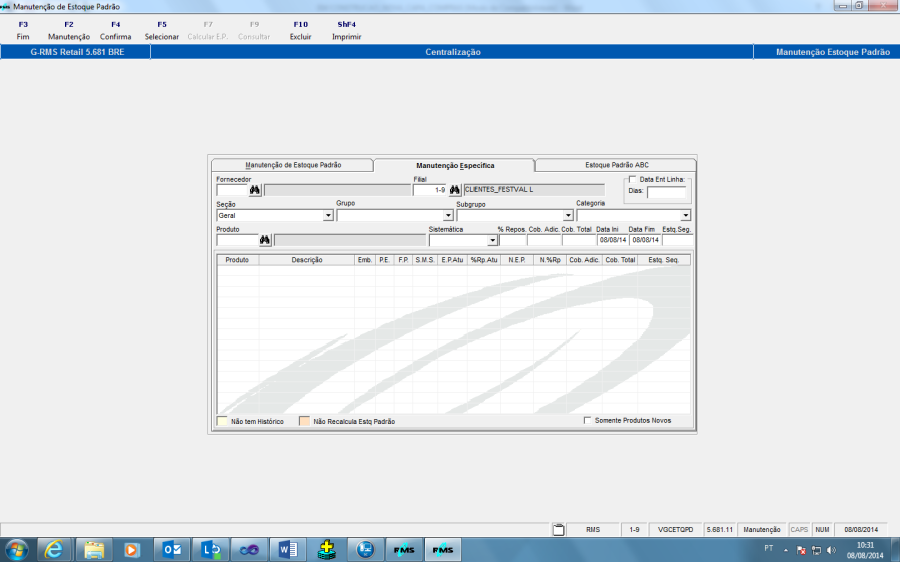Open the yellow plus app in taskbar

pyautogui.click(x=327, y=550)
